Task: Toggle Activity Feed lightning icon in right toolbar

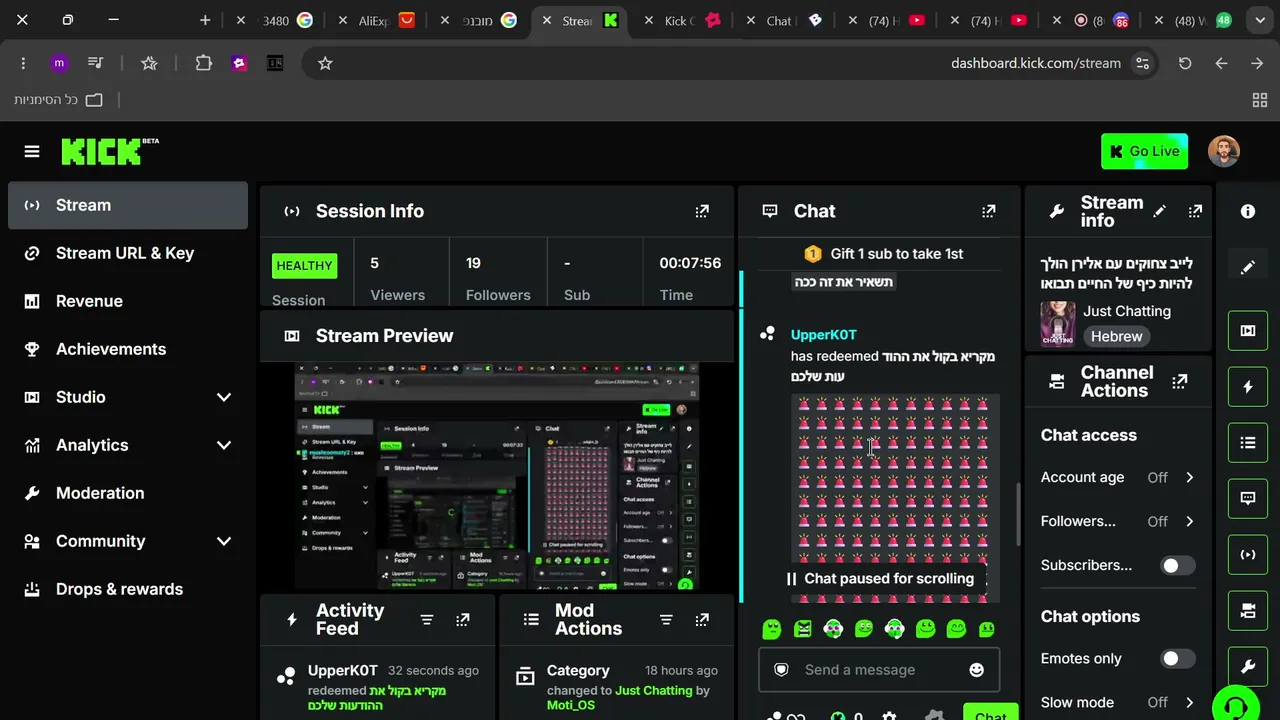Action: pyautogui.click(x=1248, y=386)
